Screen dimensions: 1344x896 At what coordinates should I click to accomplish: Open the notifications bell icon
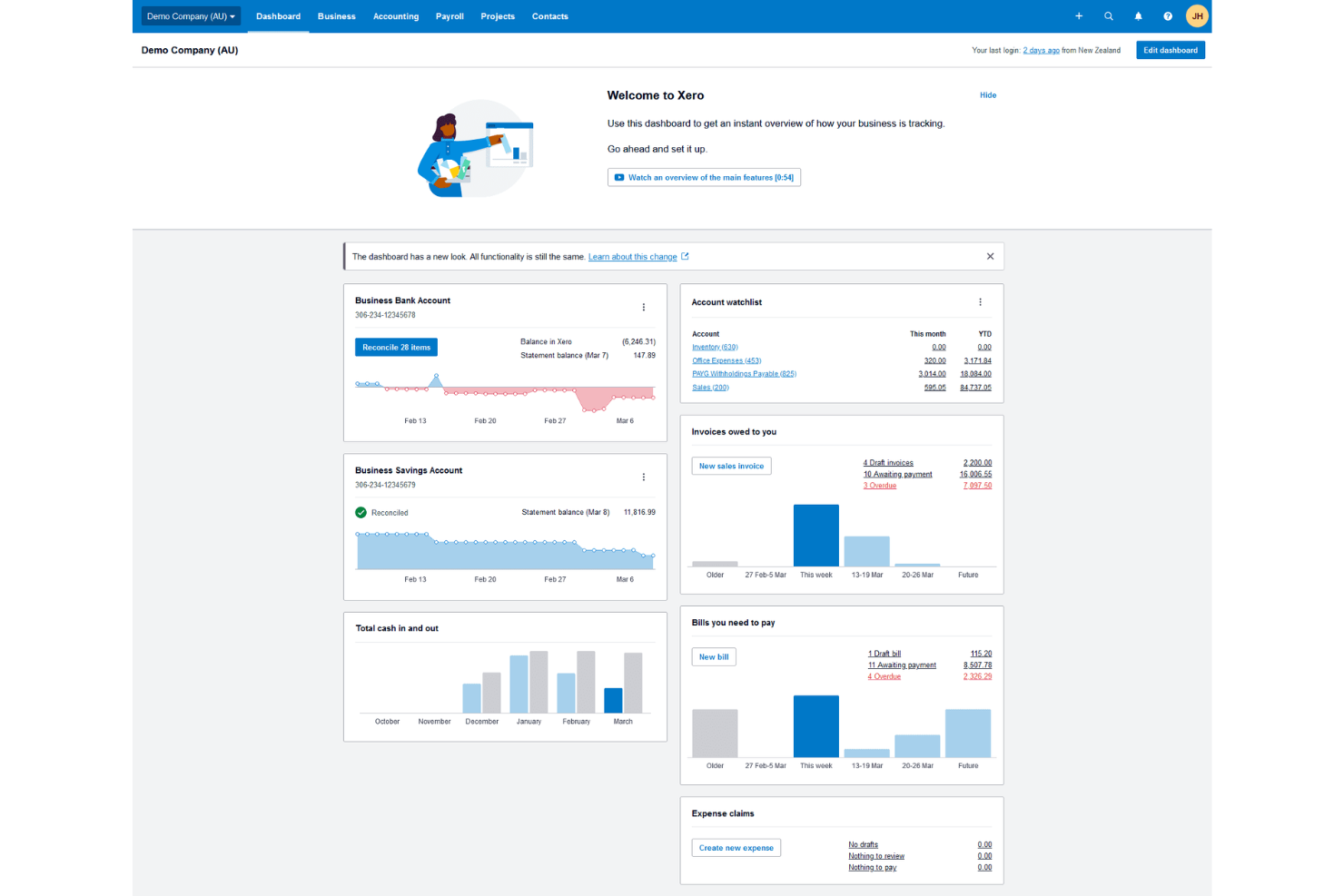[x=1138, y=16]
